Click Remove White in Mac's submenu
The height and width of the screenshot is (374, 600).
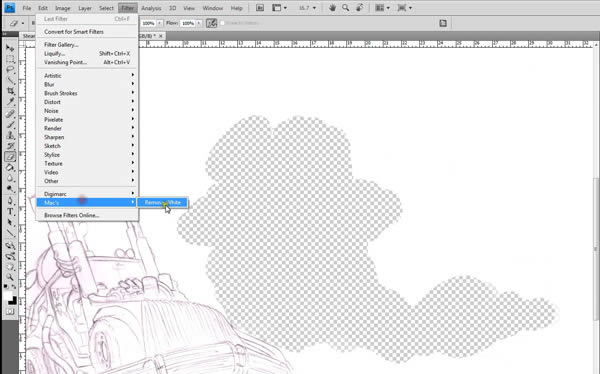pyautogui.click(x=163, y=203)
